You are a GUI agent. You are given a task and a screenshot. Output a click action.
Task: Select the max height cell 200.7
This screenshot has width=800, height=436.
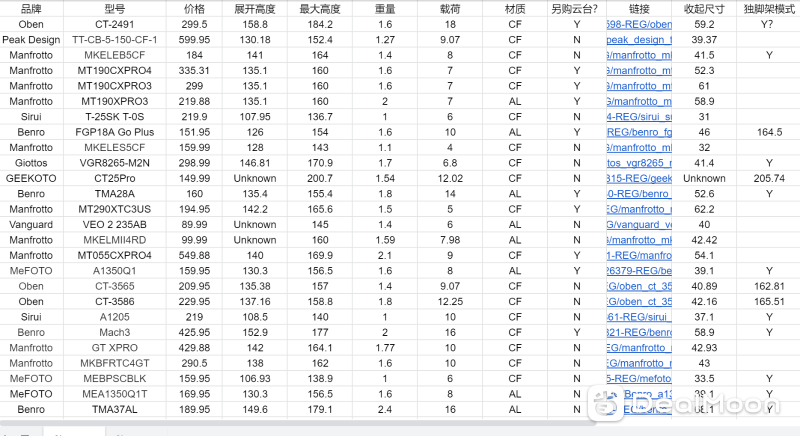(x=320, y=178)
